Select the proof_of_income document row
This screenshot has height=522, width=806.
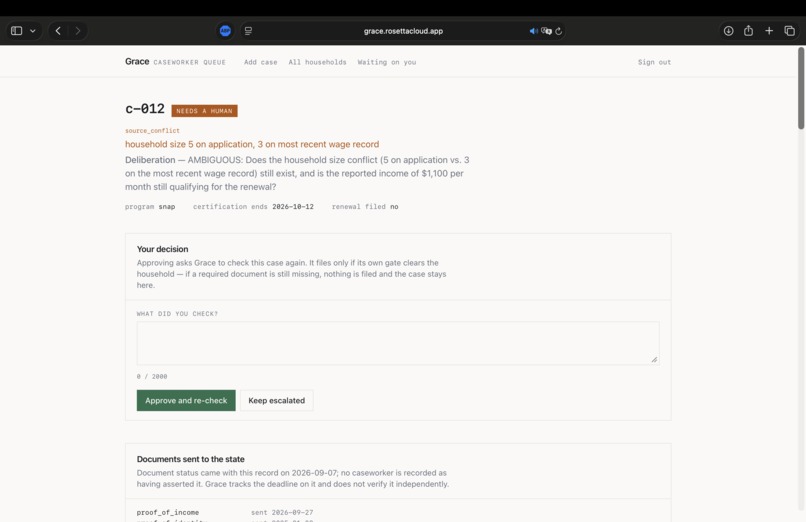398,512
